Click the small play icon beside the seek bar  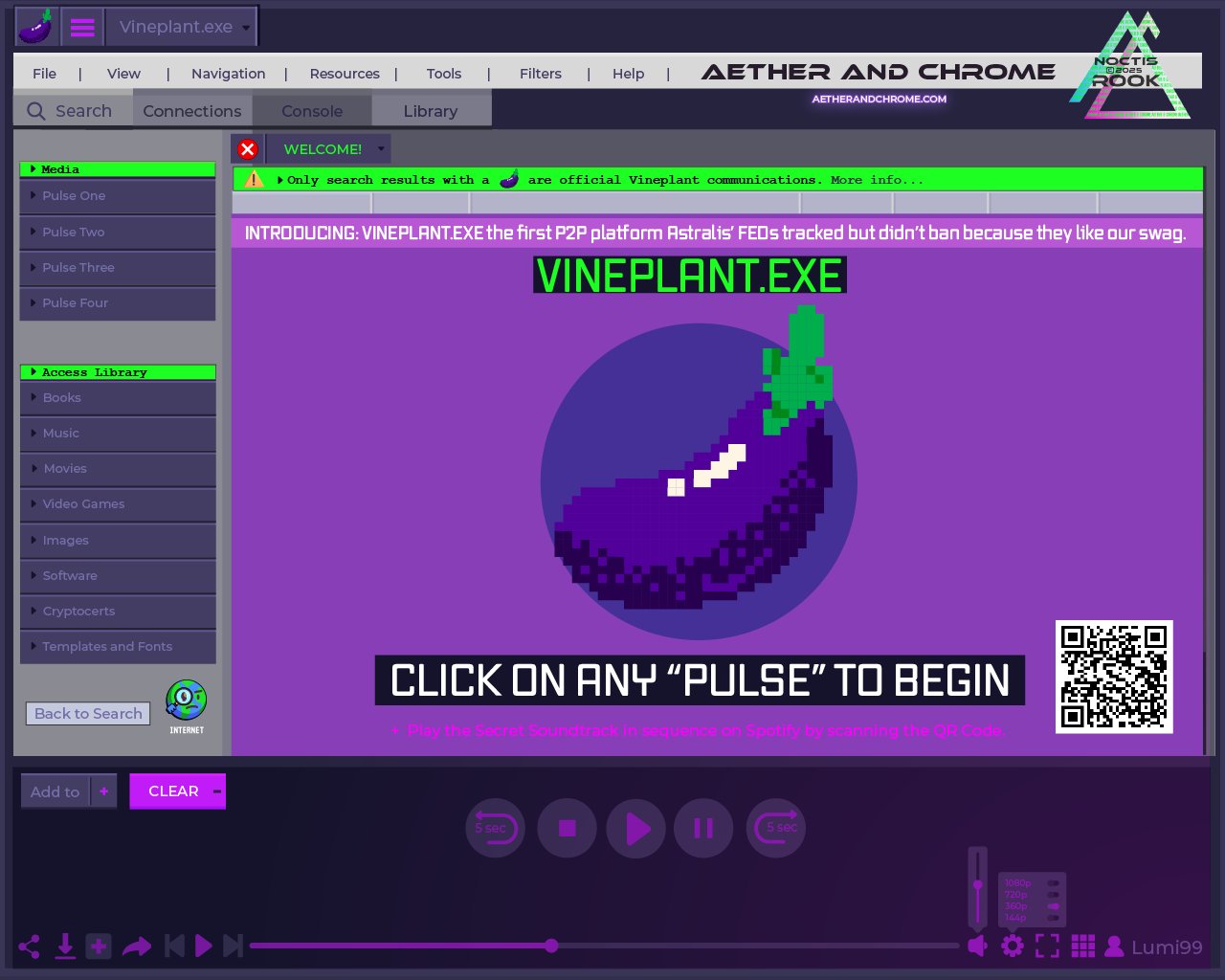(x=203, y=947)
